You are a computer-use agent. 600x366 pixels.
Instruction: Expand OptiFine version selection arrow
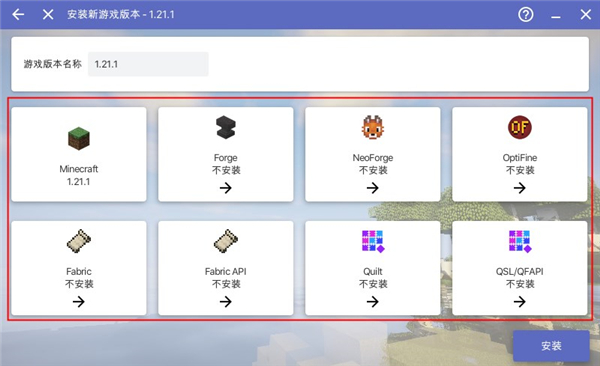(520, 188)
